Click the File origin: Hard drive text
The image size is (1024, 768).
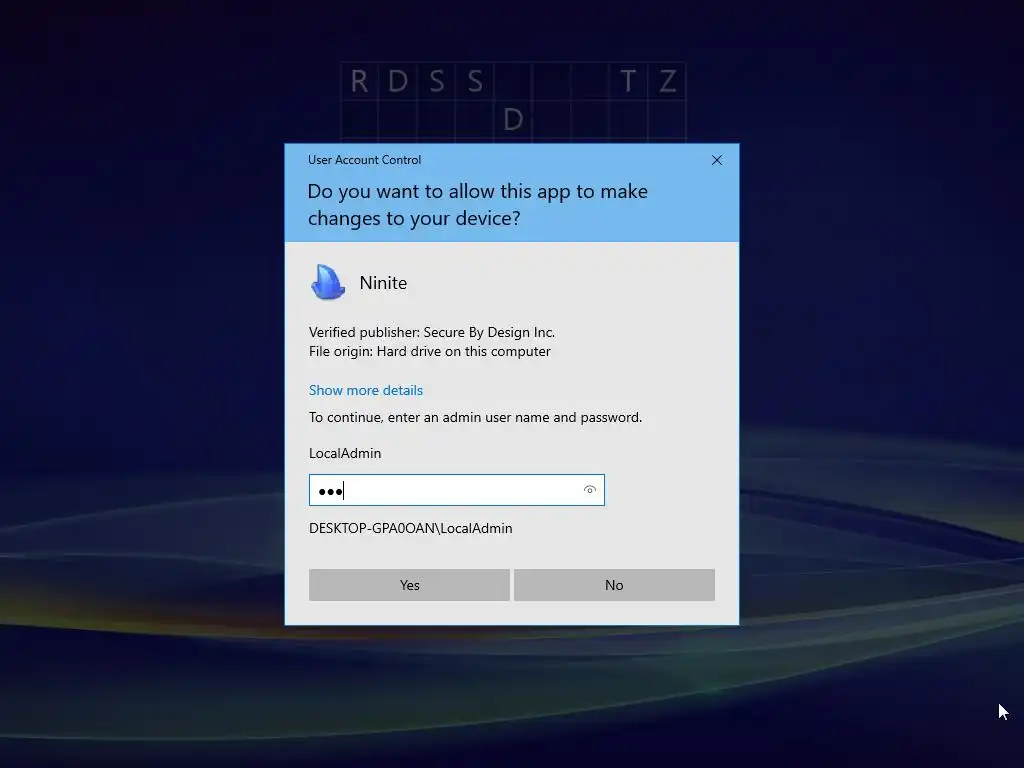click(430, 351)
